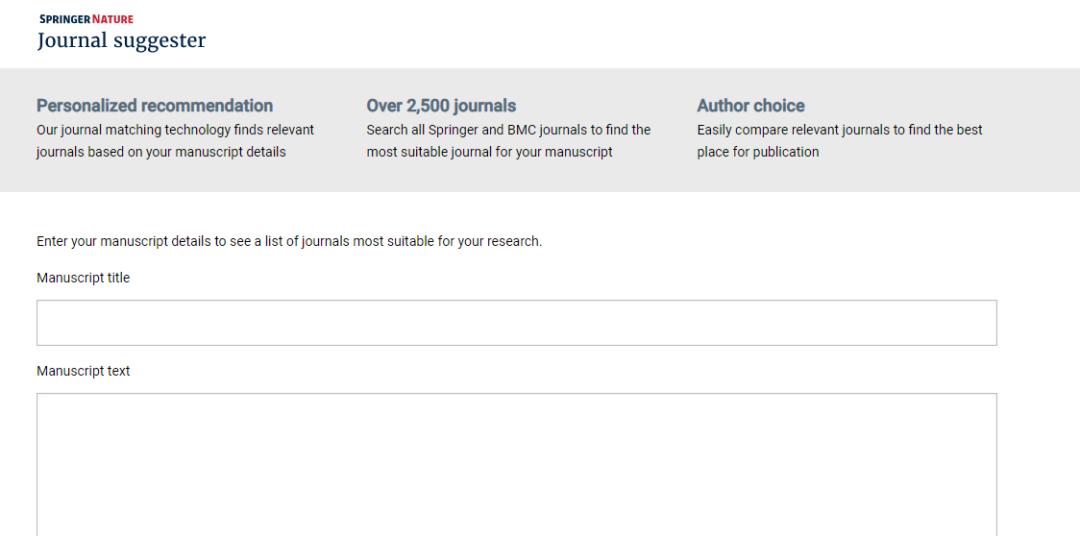
Task: Click 'place for publication' text line
Action: pos(758,153)
